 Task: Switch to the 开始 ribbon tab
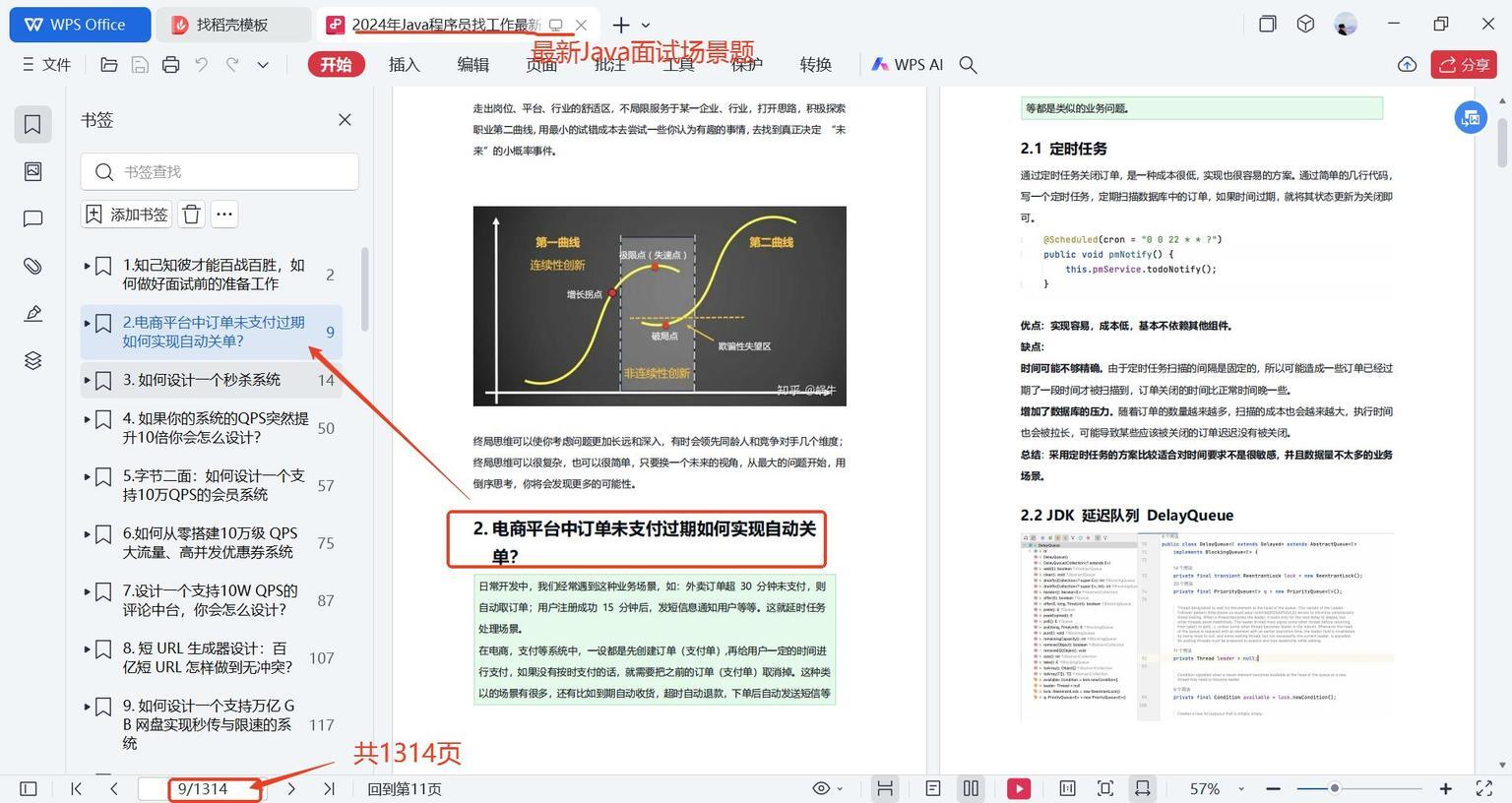tap(336, 65)
